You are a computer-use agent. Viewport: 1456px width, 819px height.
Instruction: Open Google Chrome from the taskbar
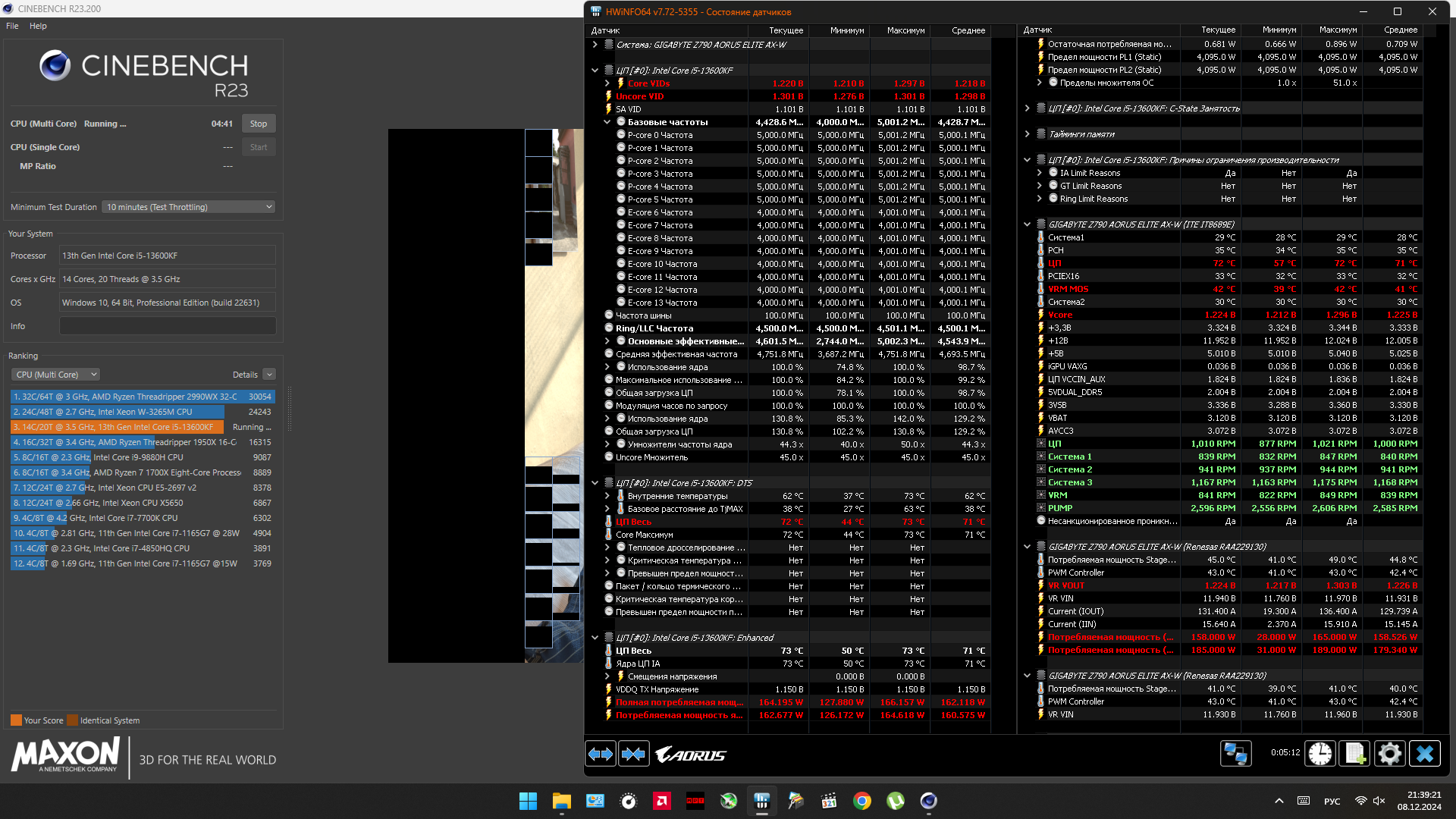[861, 801]
